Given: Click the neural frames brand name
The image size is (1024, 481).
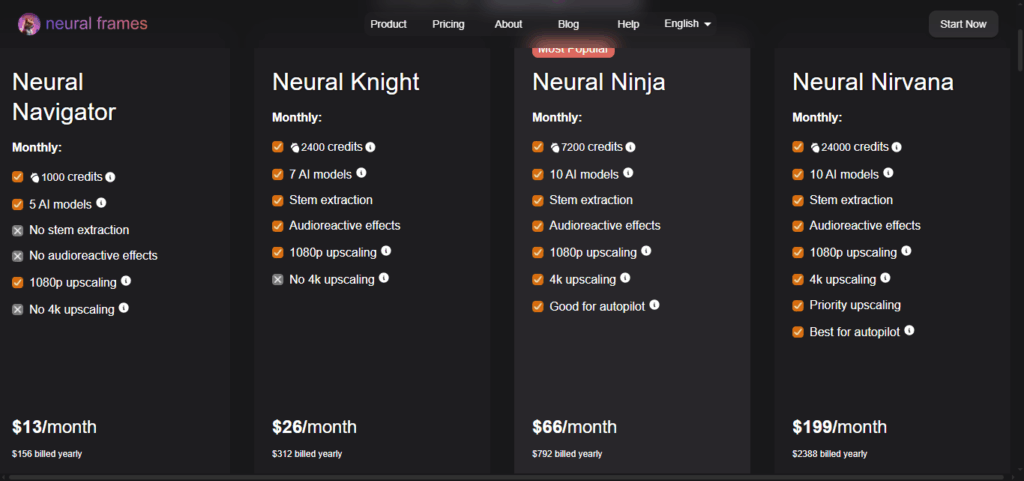Looking at the screenshot, I should click(x=97, y=24).
